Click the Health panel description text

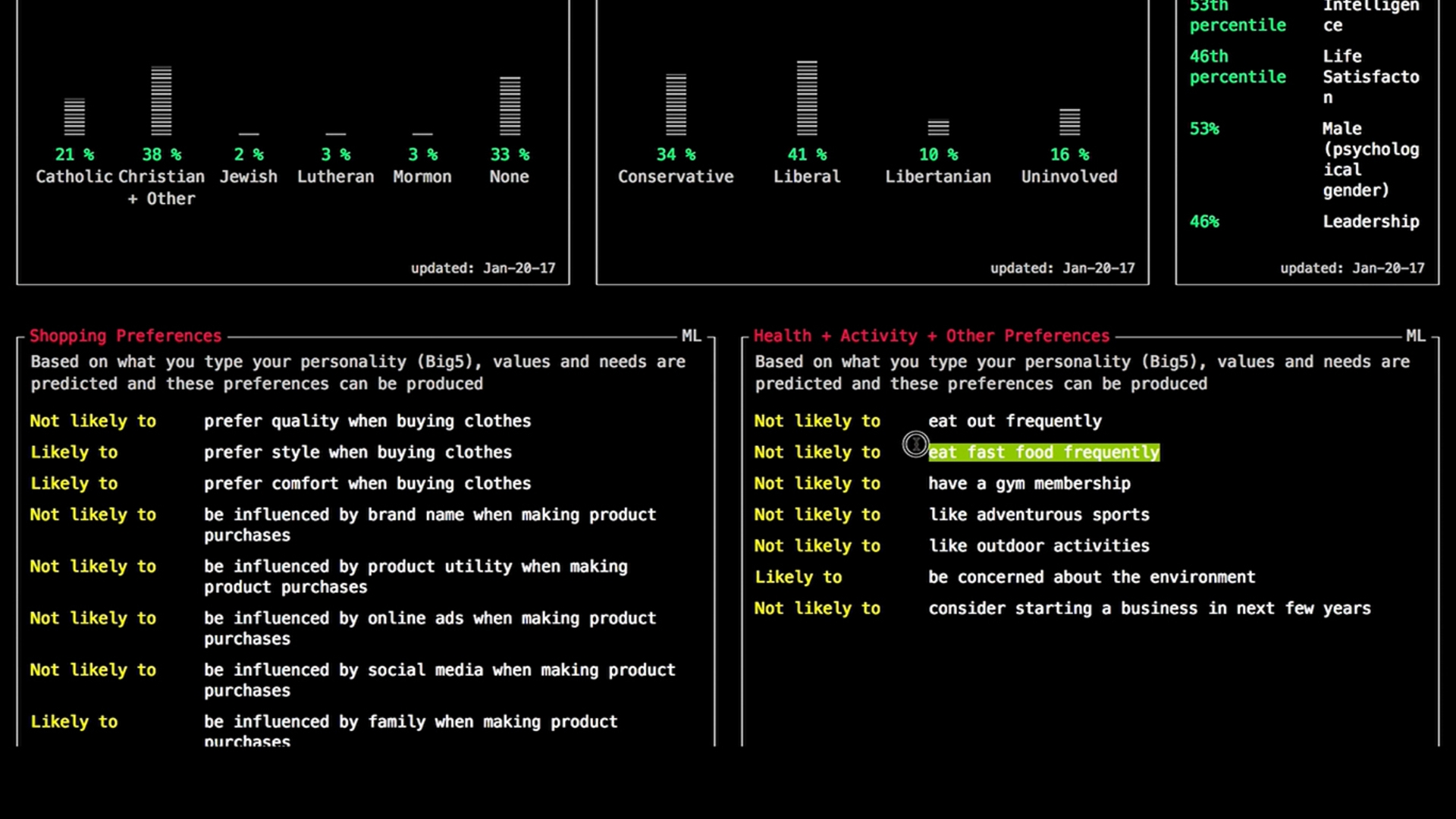point(1082,372)
